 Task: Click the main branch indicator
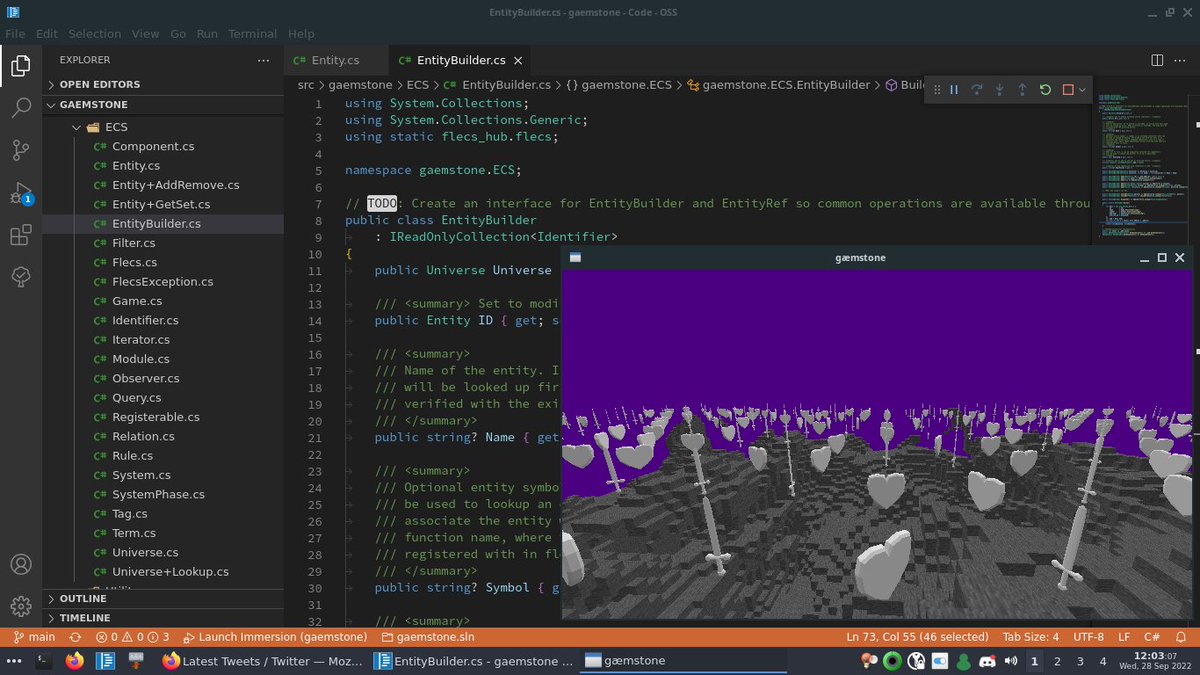tap(35, 637)
